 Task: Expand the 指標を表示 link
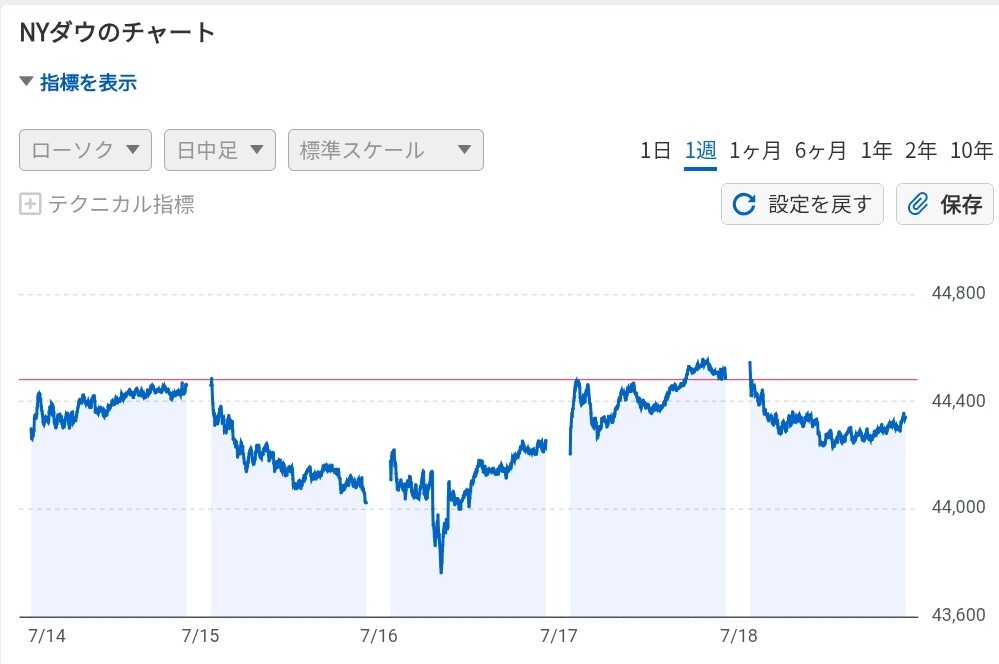[88, 82]
